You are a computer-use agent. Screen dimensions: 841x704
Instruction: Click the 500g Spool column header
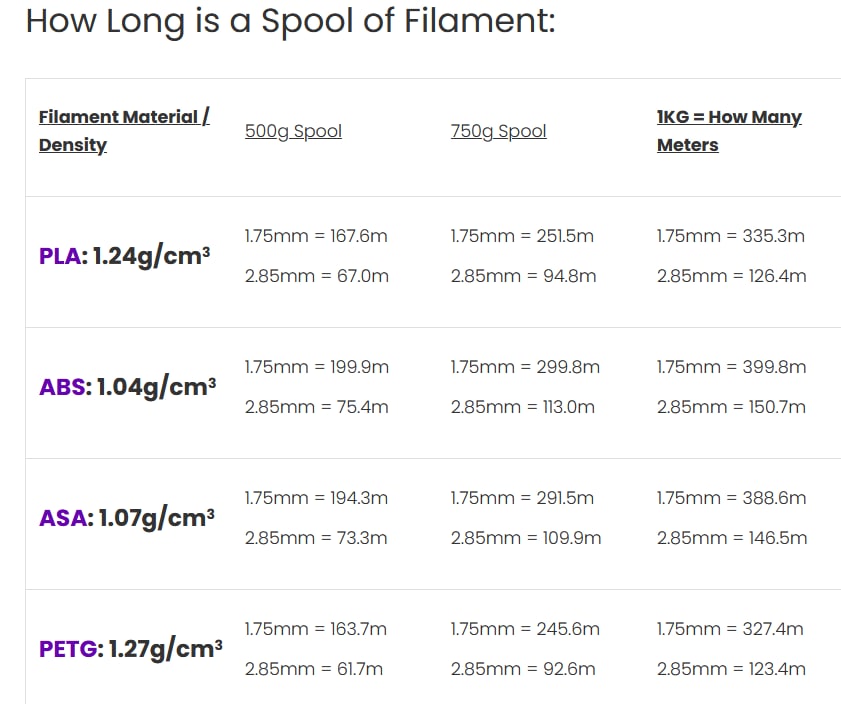point(293,131)
